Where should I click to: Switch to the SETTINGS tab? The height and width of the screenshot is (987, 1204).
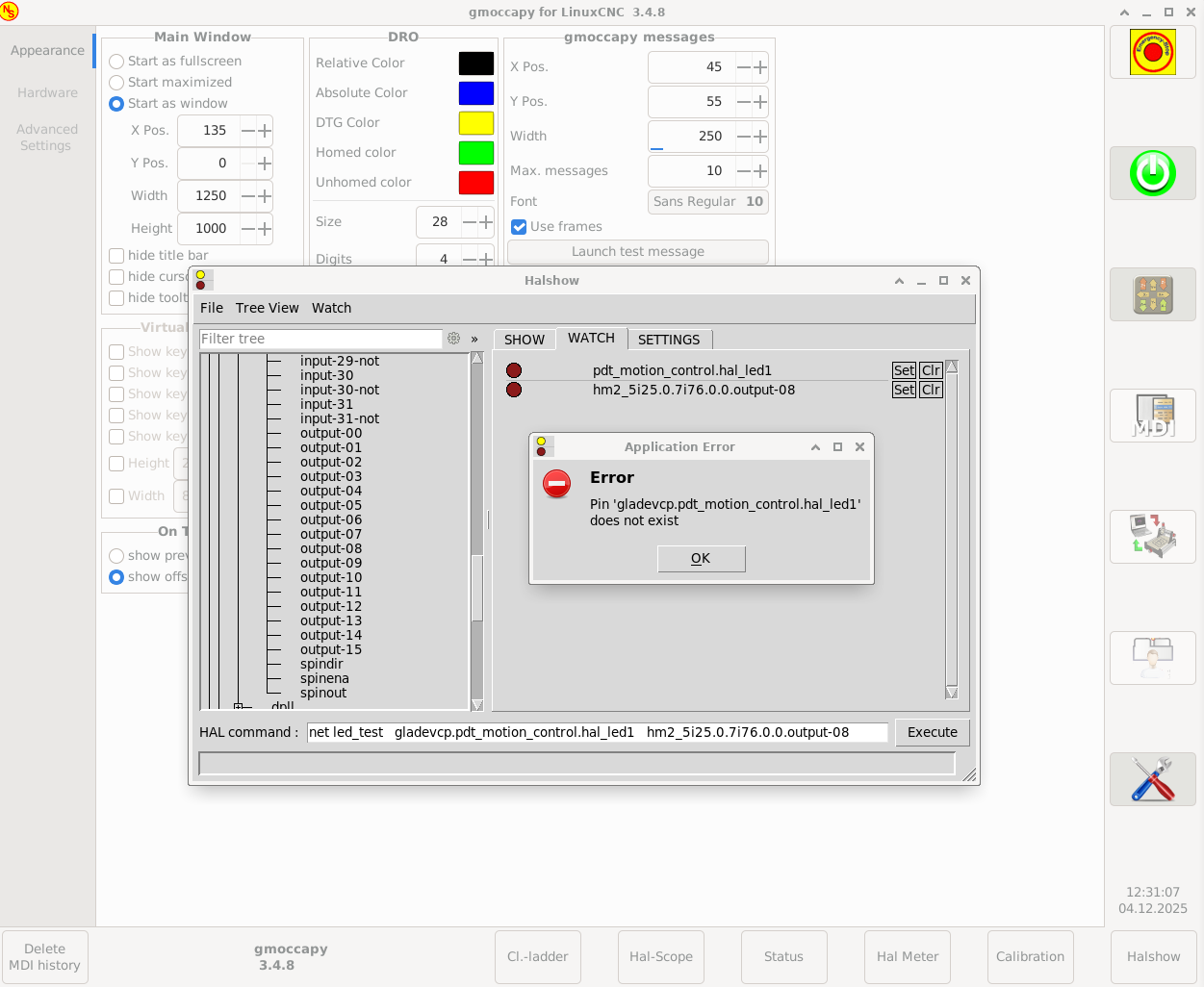pos(669,340)
